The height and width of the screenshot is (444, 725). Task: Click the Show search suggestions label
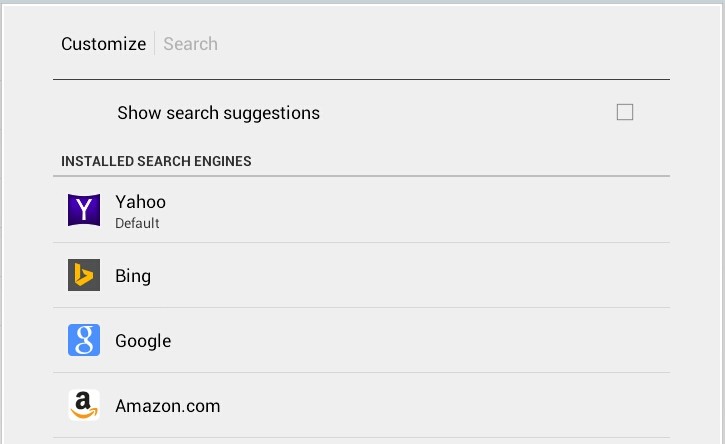tap(218, 113)
